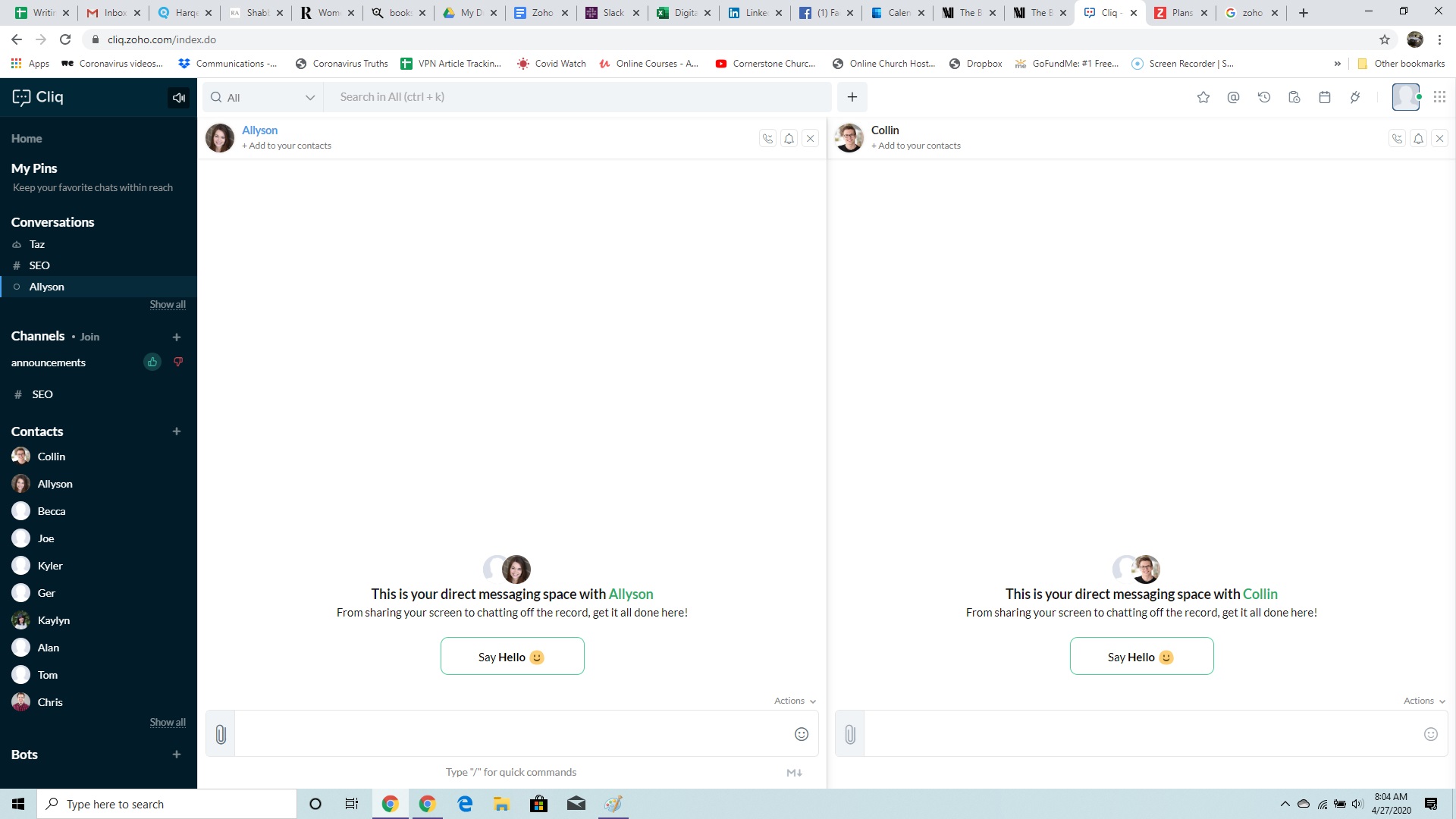This screenshot has height=819, width=1456.
Task: Open Windows Start menu
Action: (x=18, y=804)
